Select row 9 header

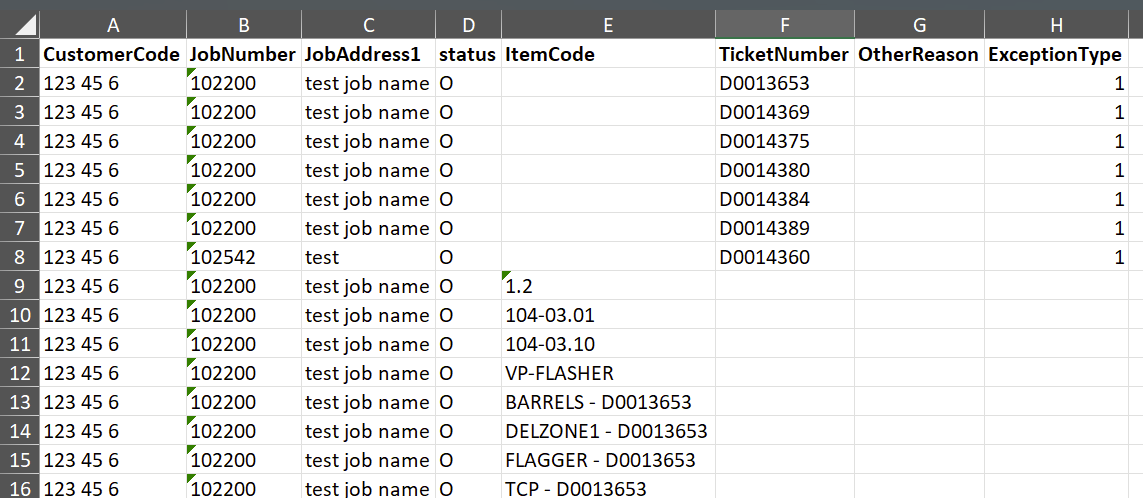pyautogui.click(x=20, y=286)
